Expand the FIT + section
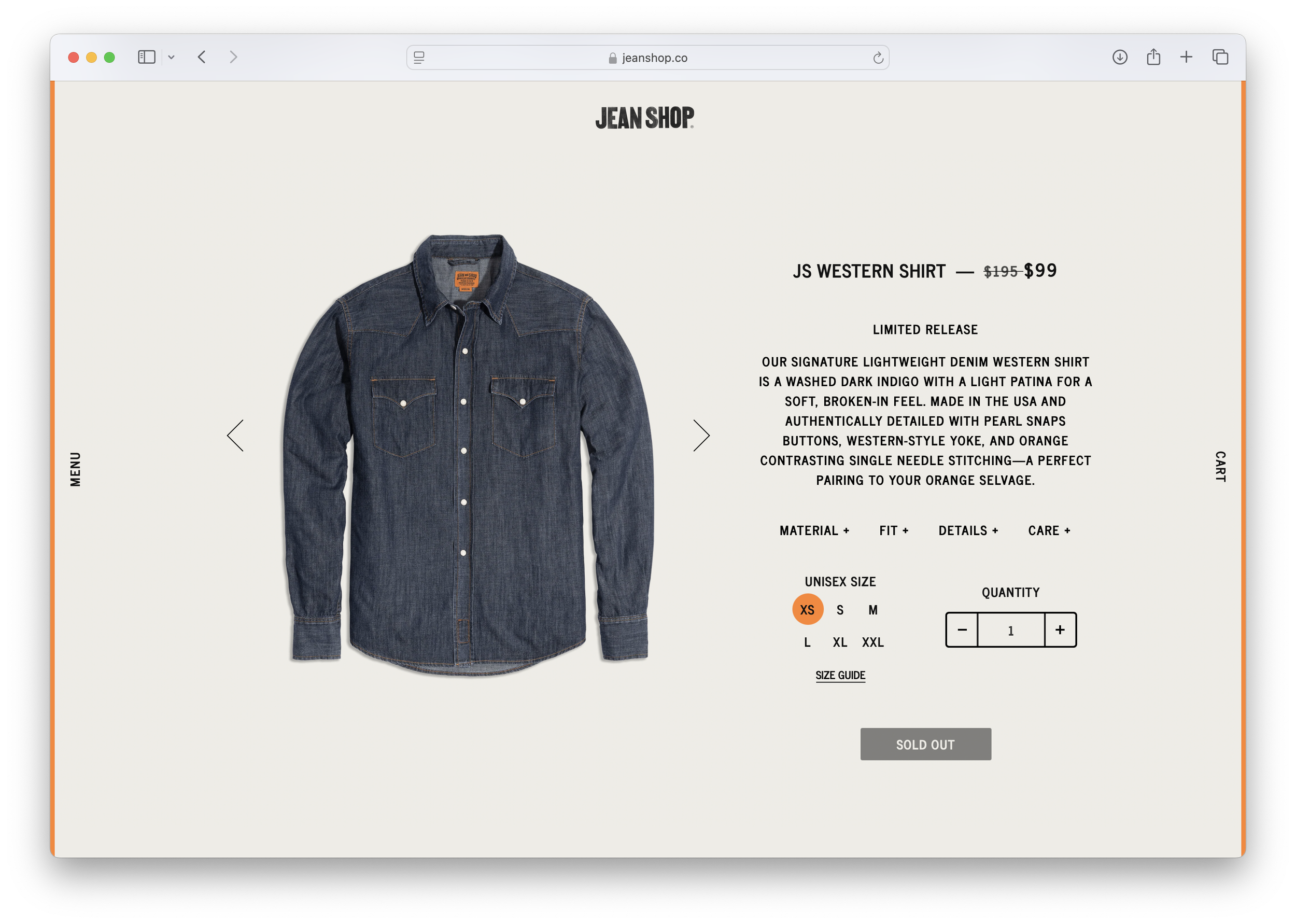1296x924 pixels. pos(894,531)
